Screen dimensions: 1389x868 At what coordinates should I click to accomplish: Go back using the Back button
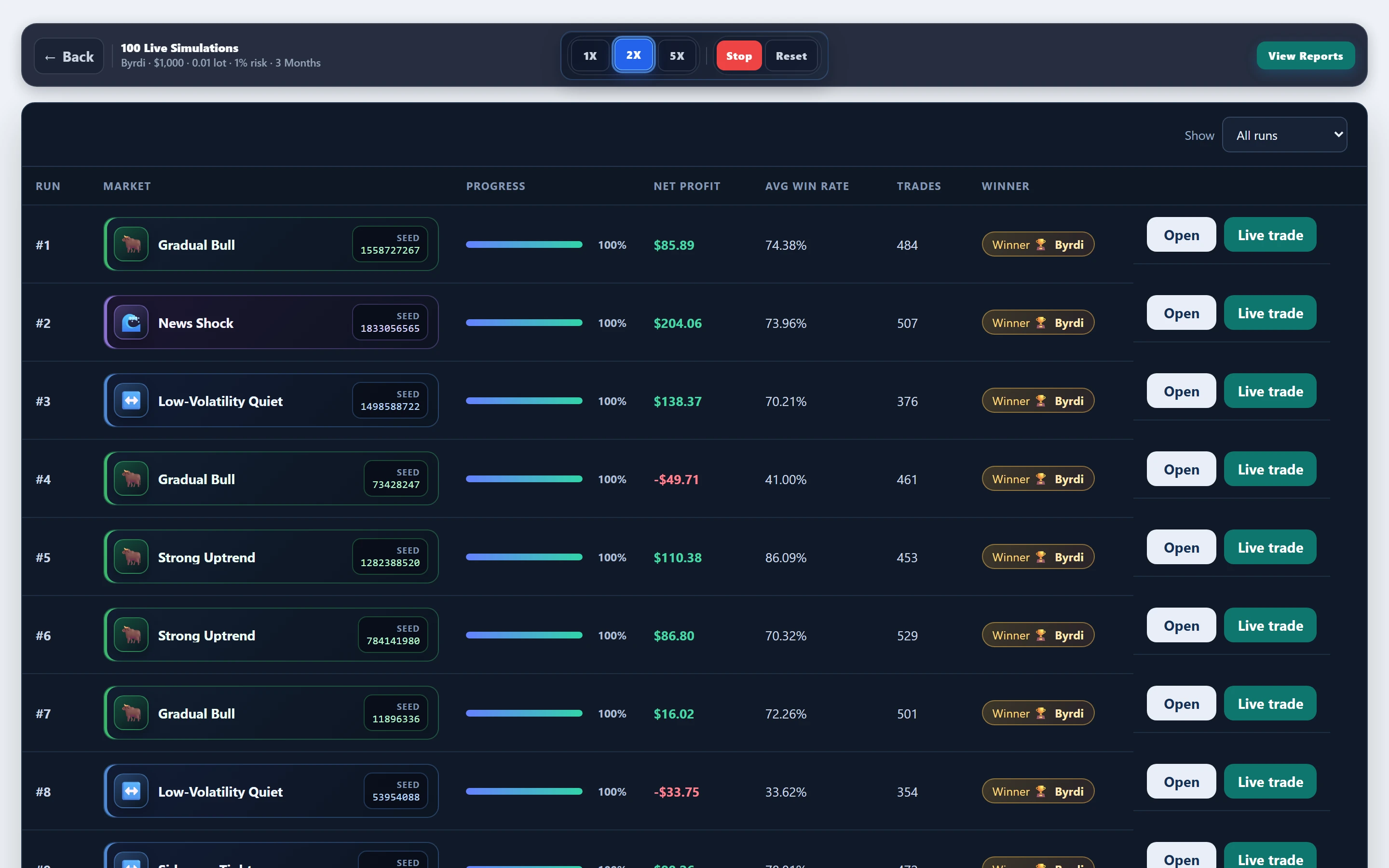point(69,56)
